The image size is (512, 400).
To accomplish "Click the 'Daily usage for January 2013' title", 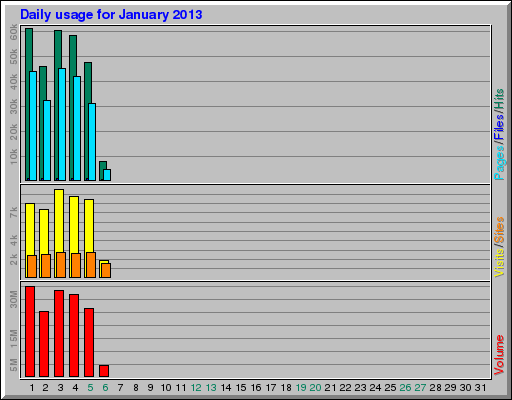I will tap(111, 15).
